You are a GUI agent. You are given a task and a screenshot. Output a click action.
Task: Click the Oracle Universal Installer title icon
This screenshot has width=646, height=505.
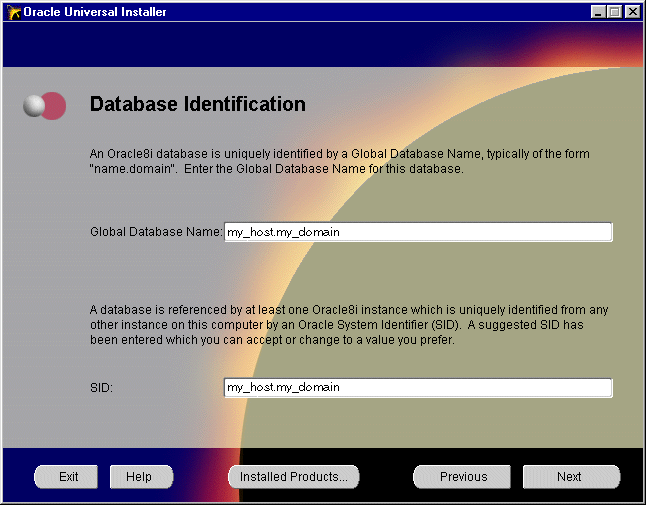14,12
